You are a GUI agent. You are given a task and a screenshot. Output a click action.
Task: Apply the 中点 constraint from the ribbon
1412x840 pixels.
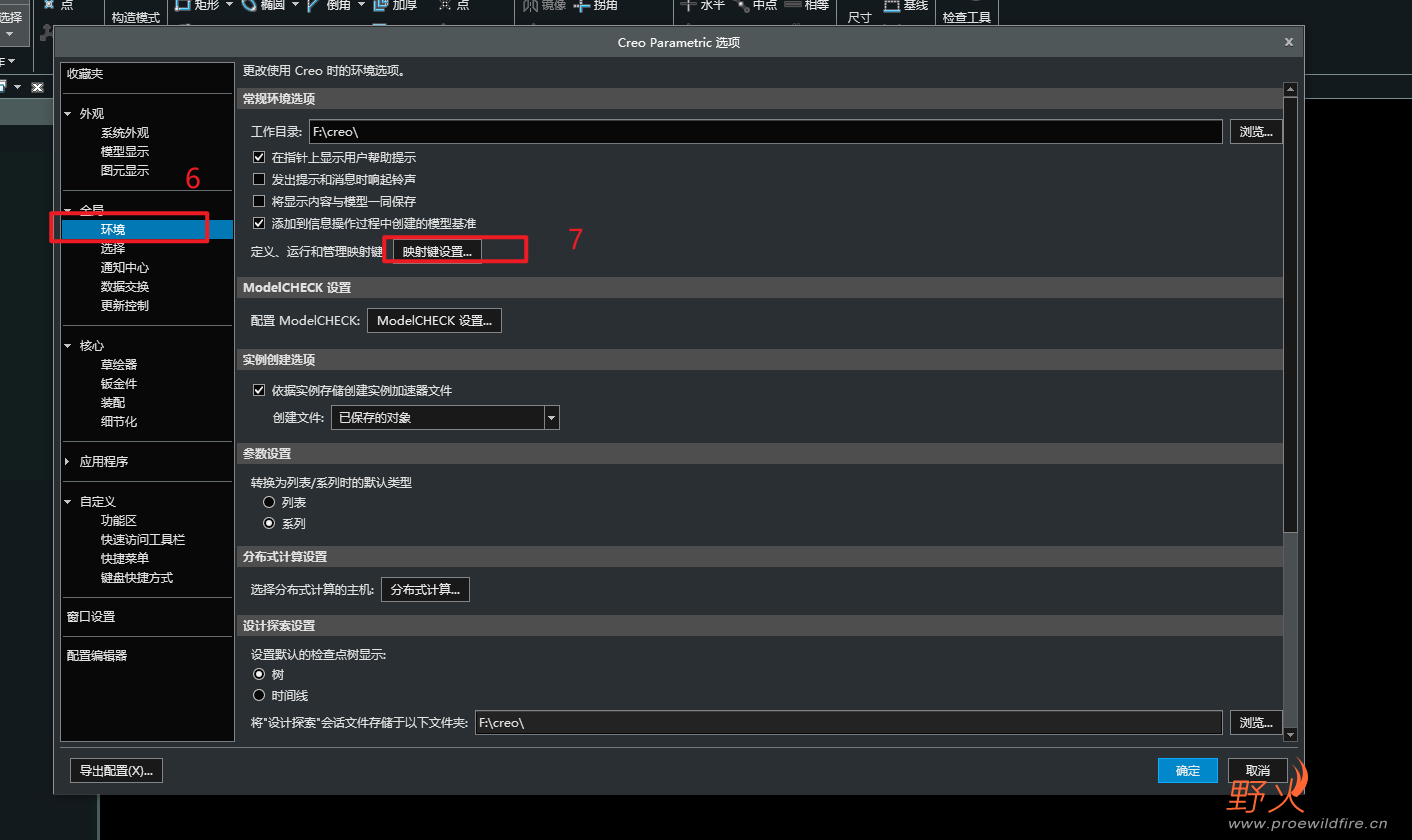pyautogui.click(x=756, y=5)
